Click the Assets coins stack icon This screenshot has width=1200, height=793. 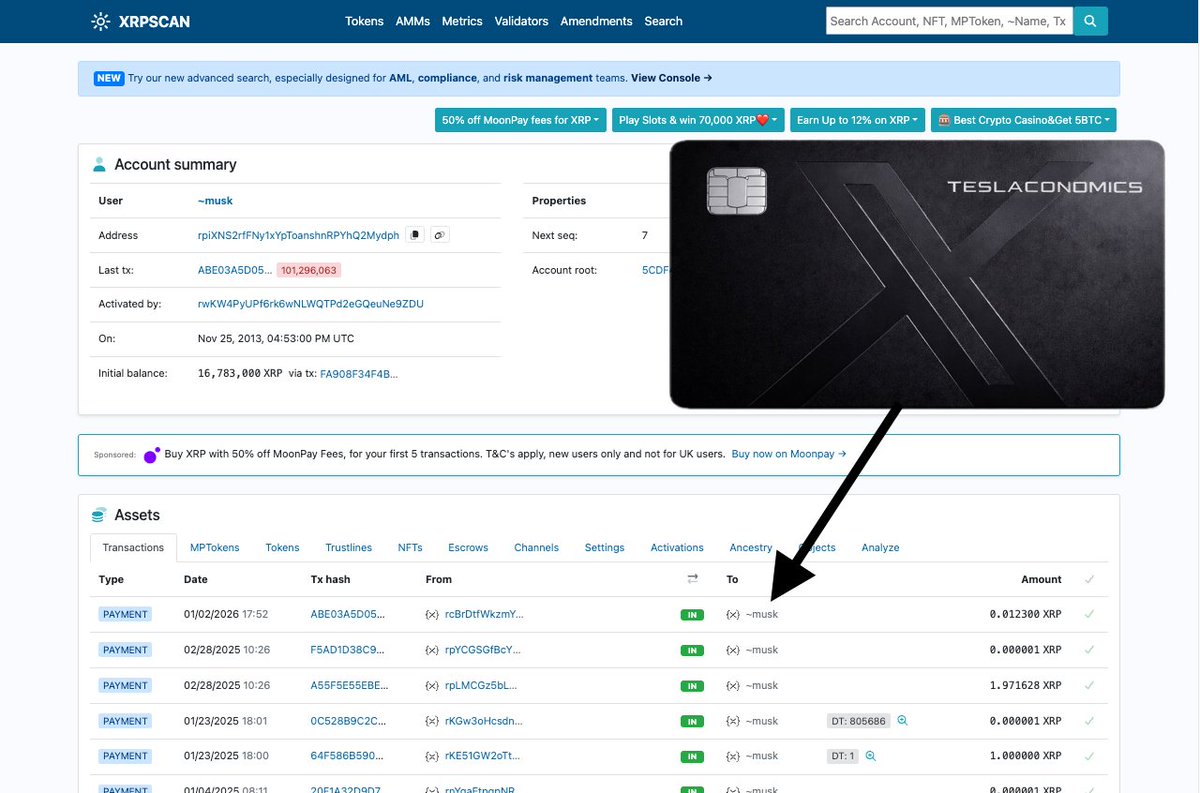point(98,515)
